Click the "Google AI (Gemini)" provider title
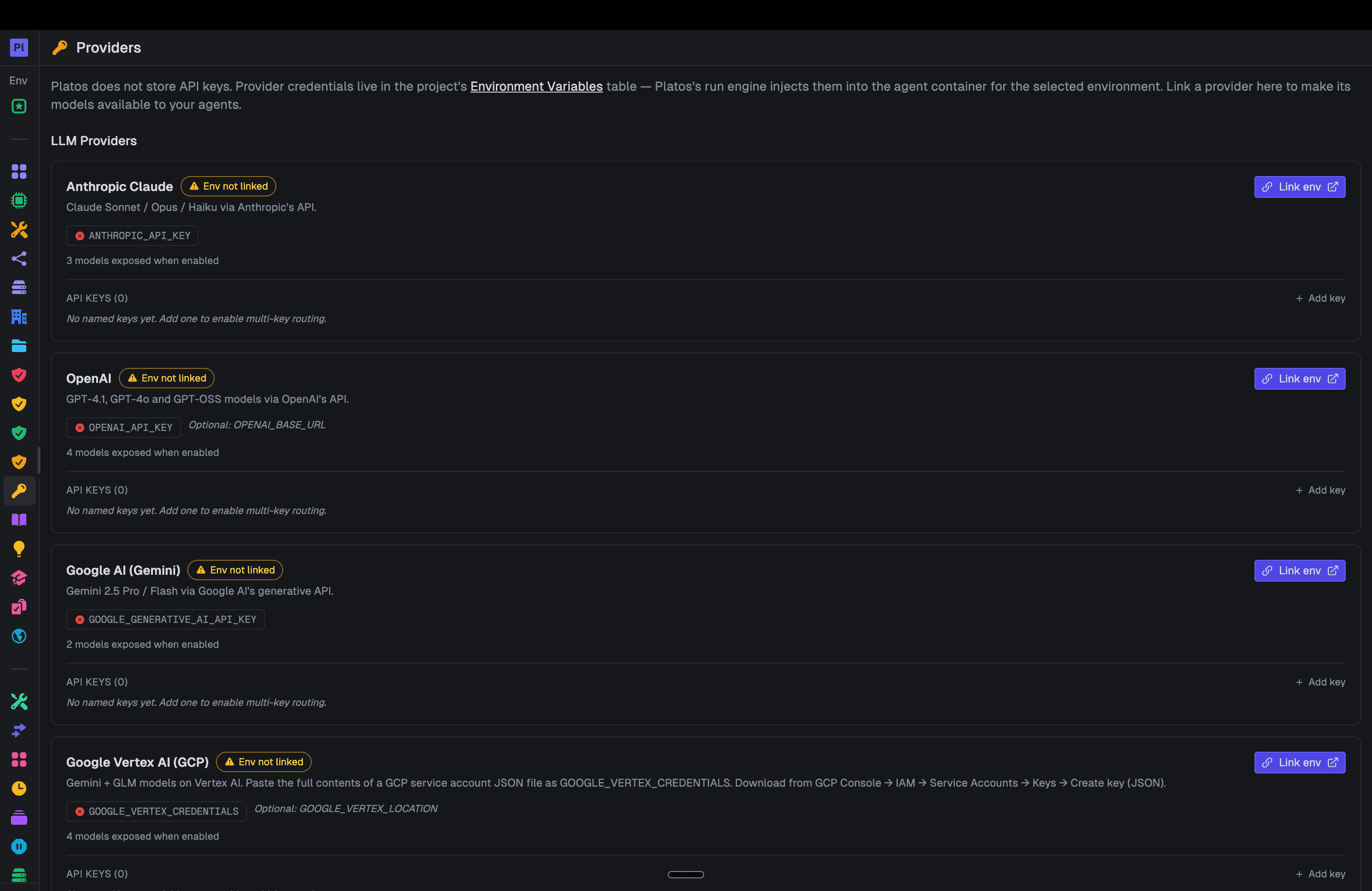Image resolution: width=1372 pixels, height=891 pixels. (123, 571)
